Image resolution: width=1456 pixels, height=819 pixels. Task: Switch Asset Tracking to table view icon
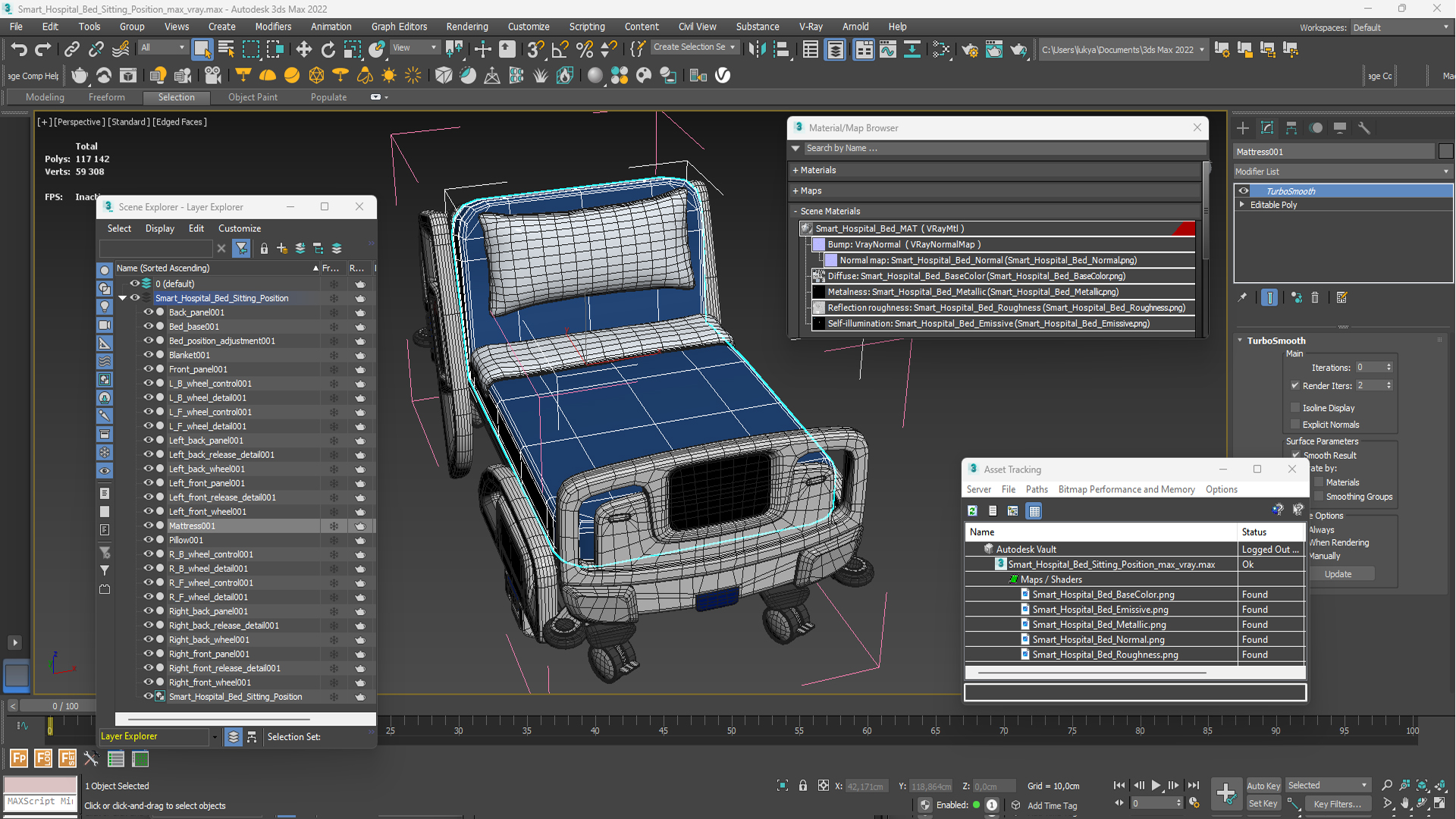tap(1034, 510)
